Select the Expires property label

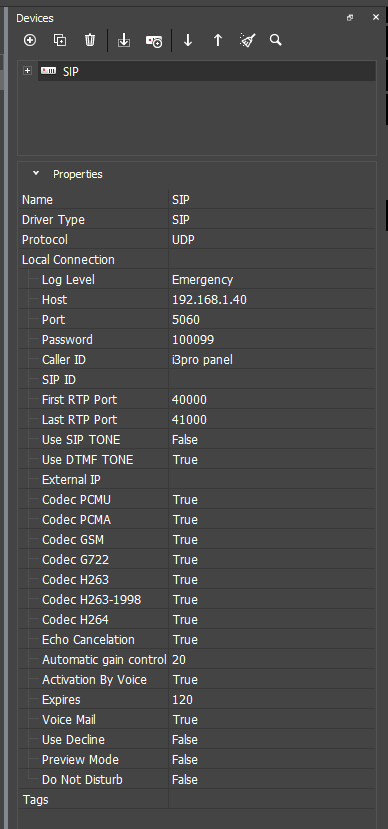coord(61,700)
